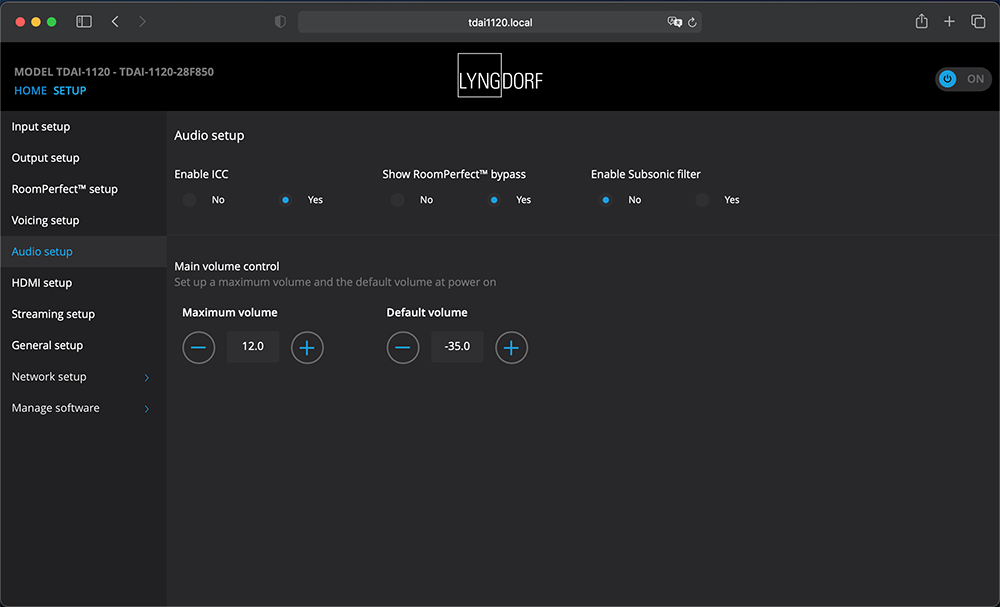
Task: Open the Safari share icon
Action: coord(922,22)
